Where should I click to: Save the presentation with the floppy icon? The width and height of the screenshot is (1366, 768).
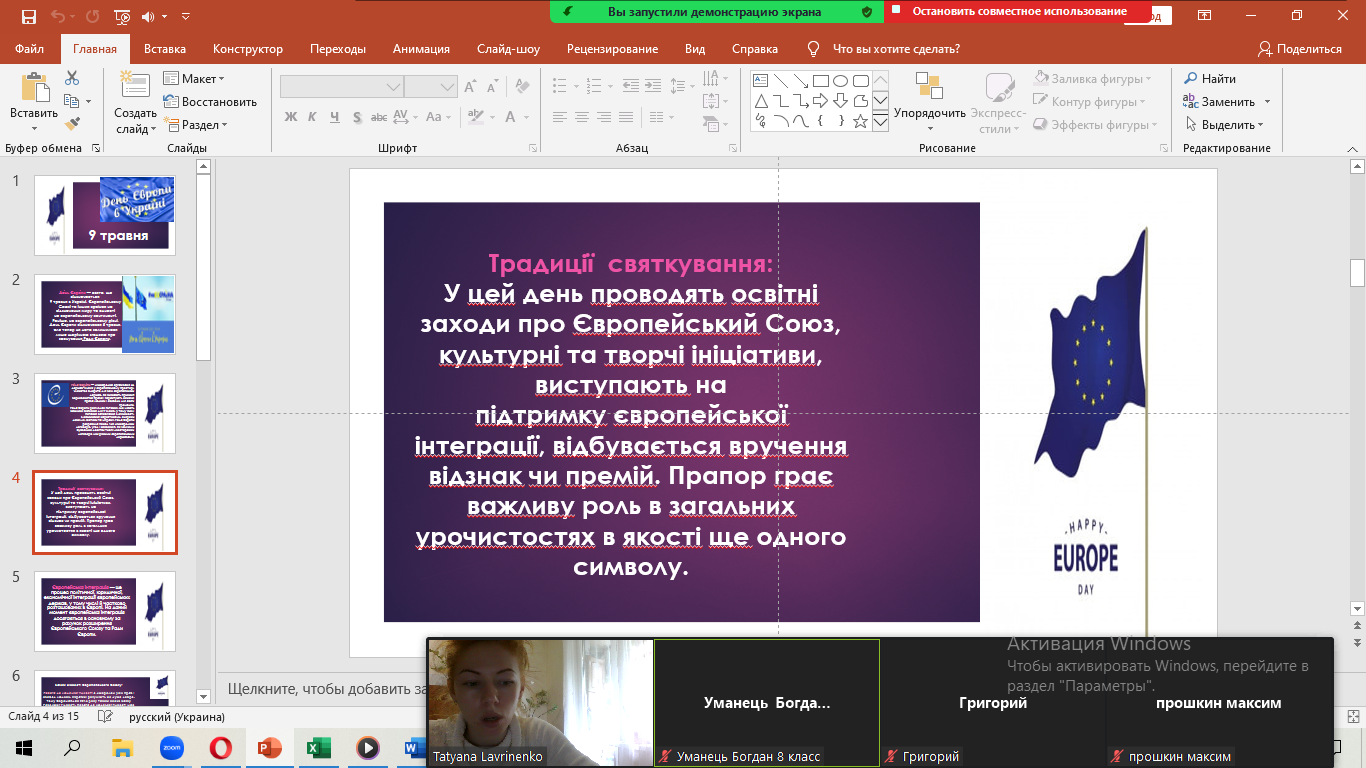pos(28,16)
